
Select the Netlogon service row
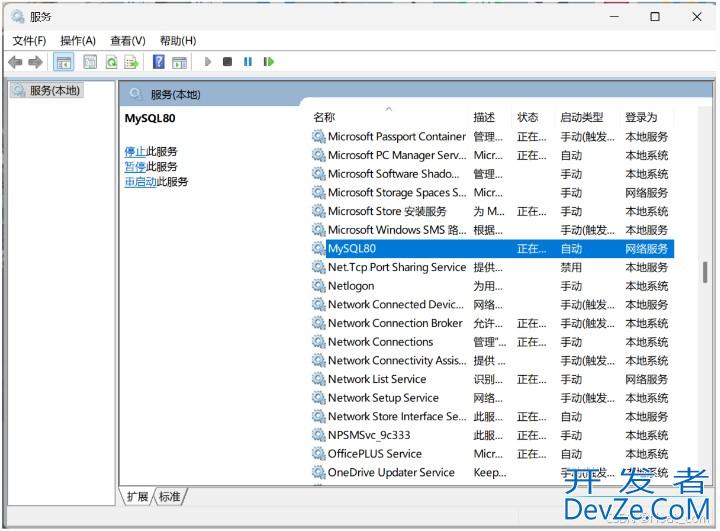351,286
